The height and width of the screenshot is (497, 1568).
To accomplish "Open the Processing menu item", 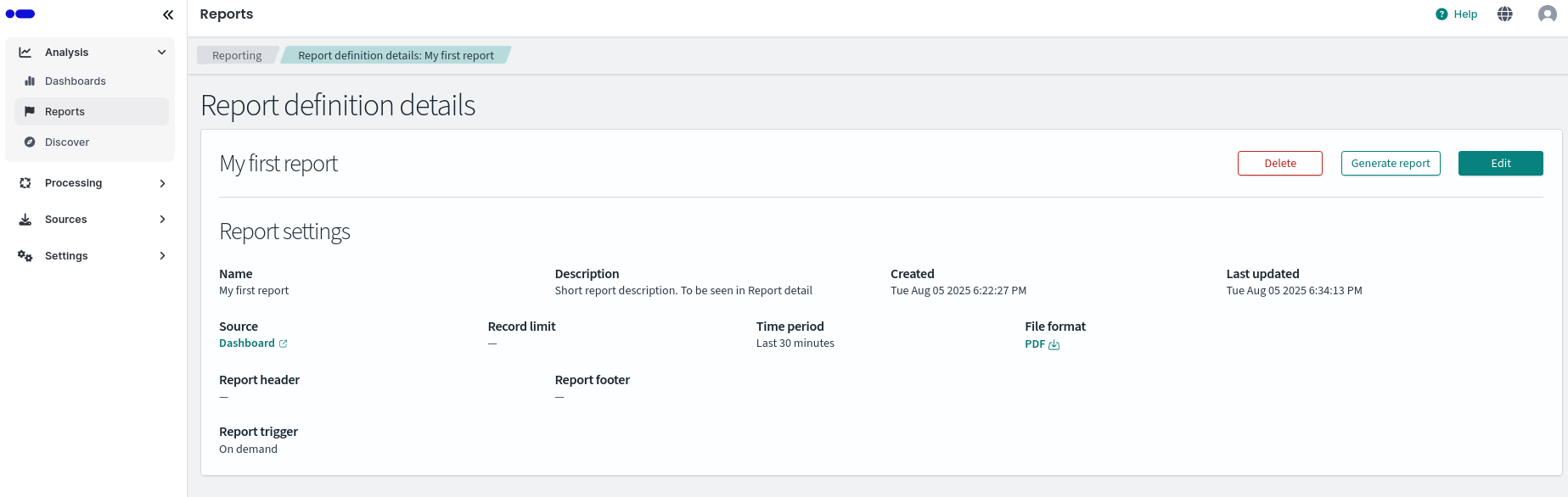I will tap(90, 183).
